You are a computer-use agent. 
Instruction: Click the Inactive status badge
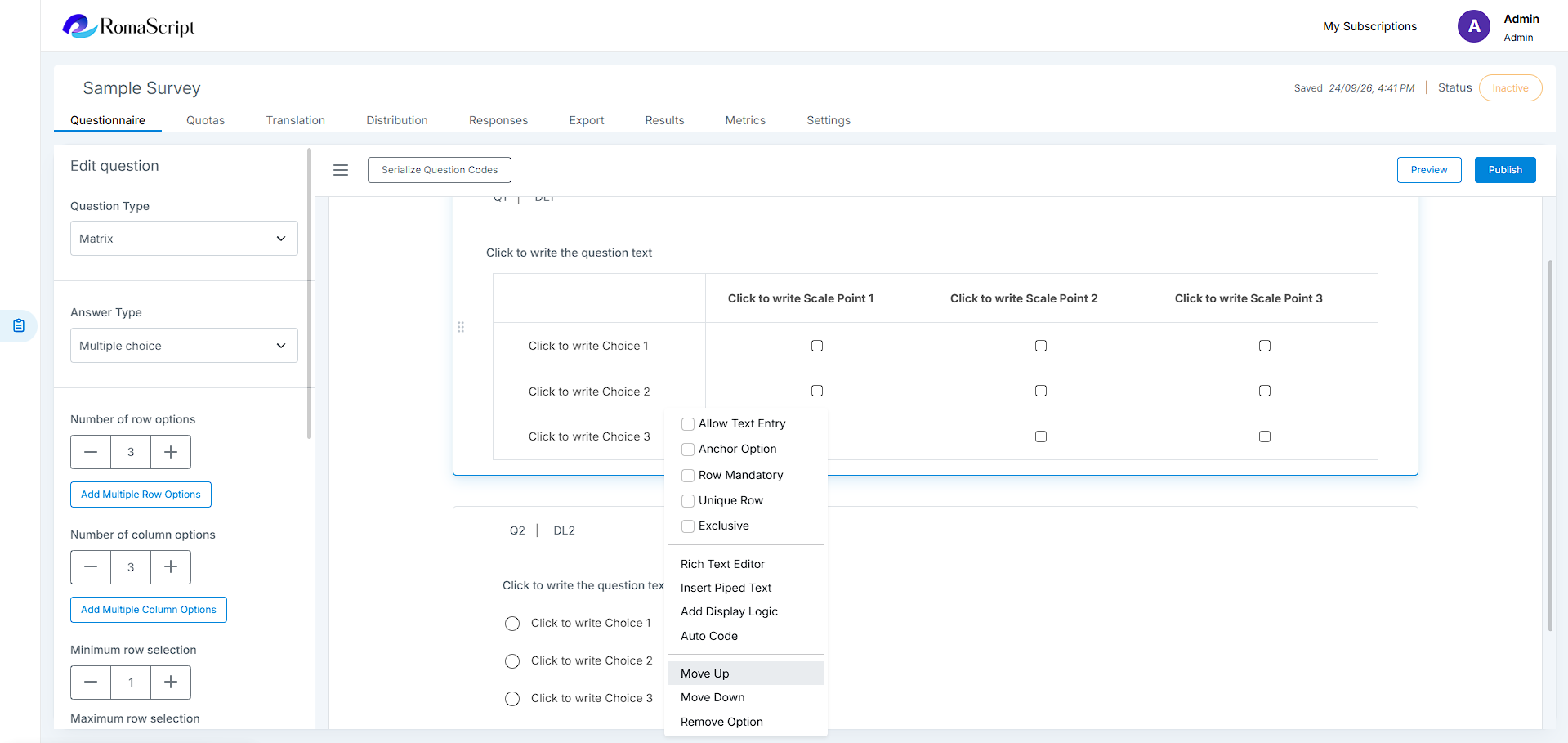tap(1510, 88)
